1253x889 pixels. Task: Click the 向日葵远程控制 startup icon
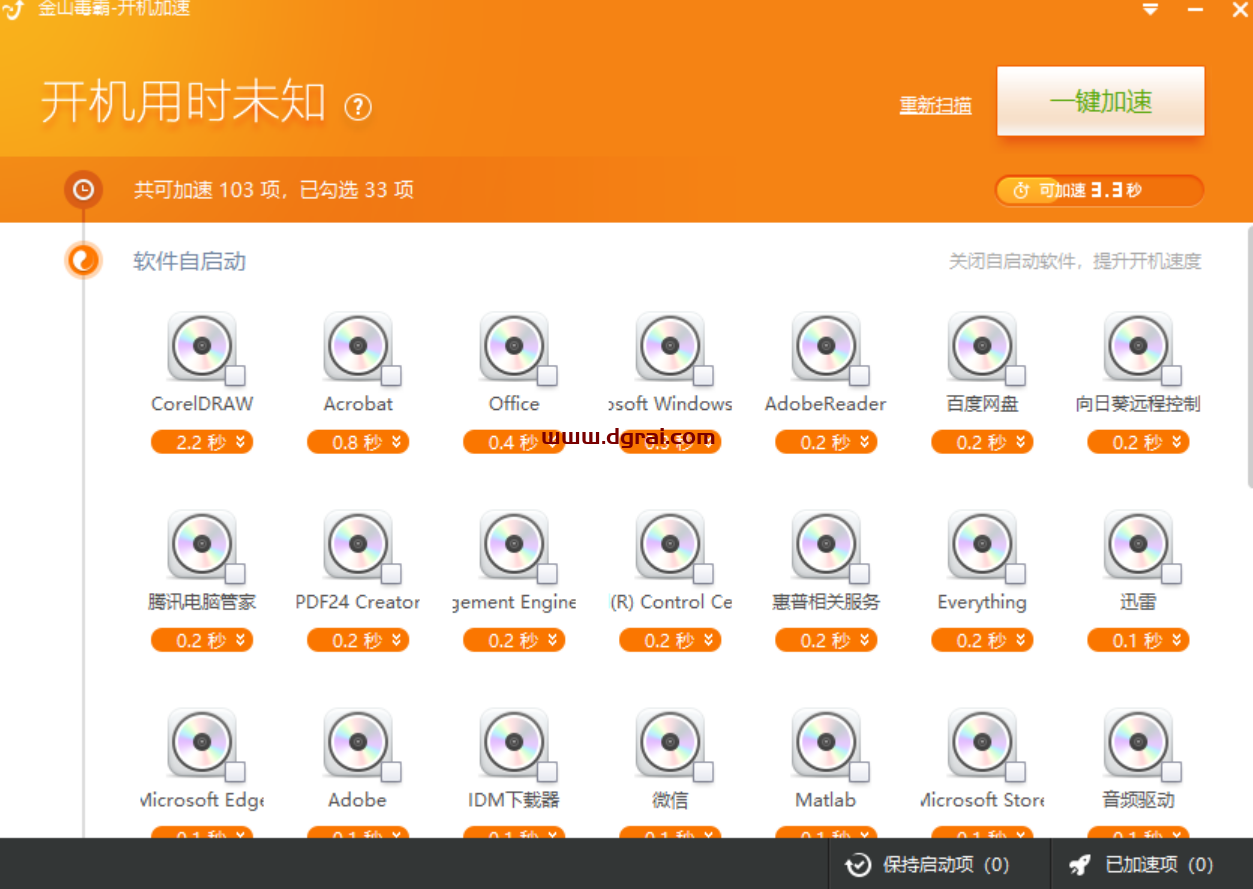click(x=1138, y=346)
